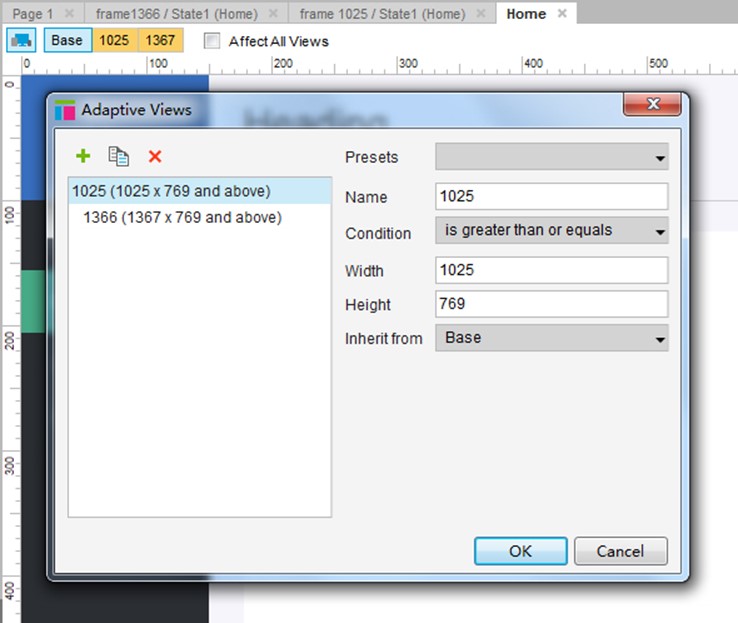Select the Home tab

coord(526,14)
